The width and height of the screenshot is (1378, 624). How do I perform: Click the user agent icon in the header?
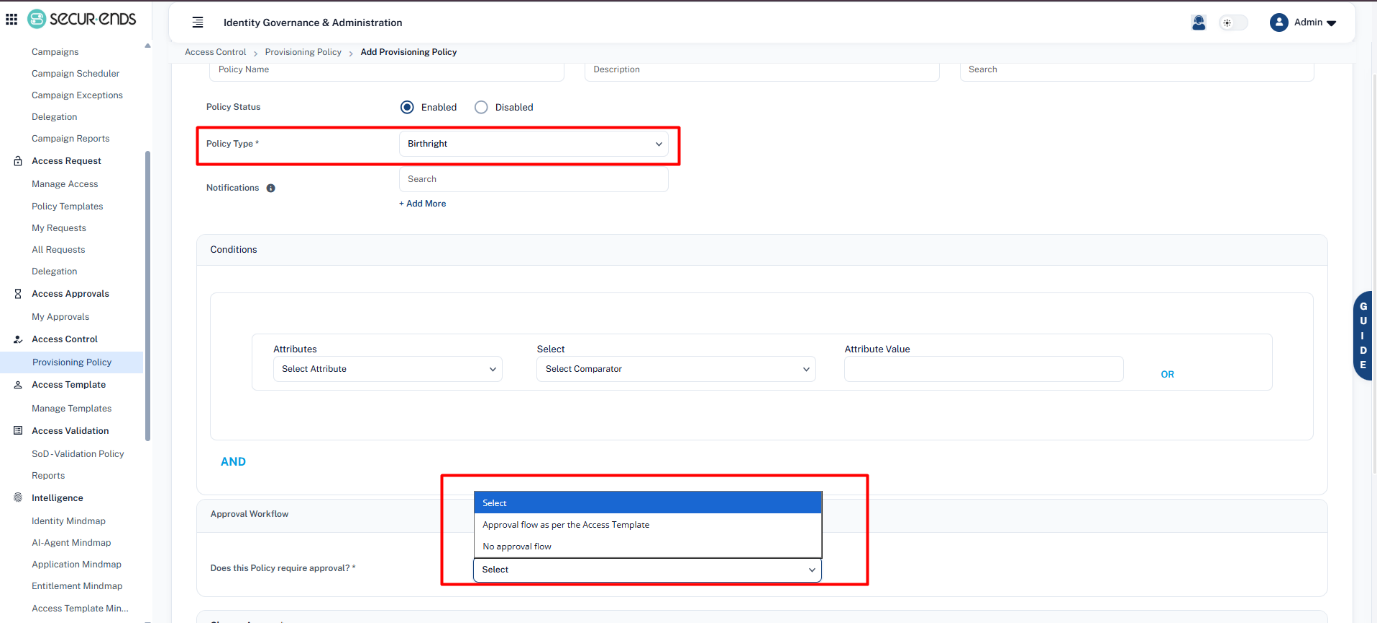(x=1199, y=22)
